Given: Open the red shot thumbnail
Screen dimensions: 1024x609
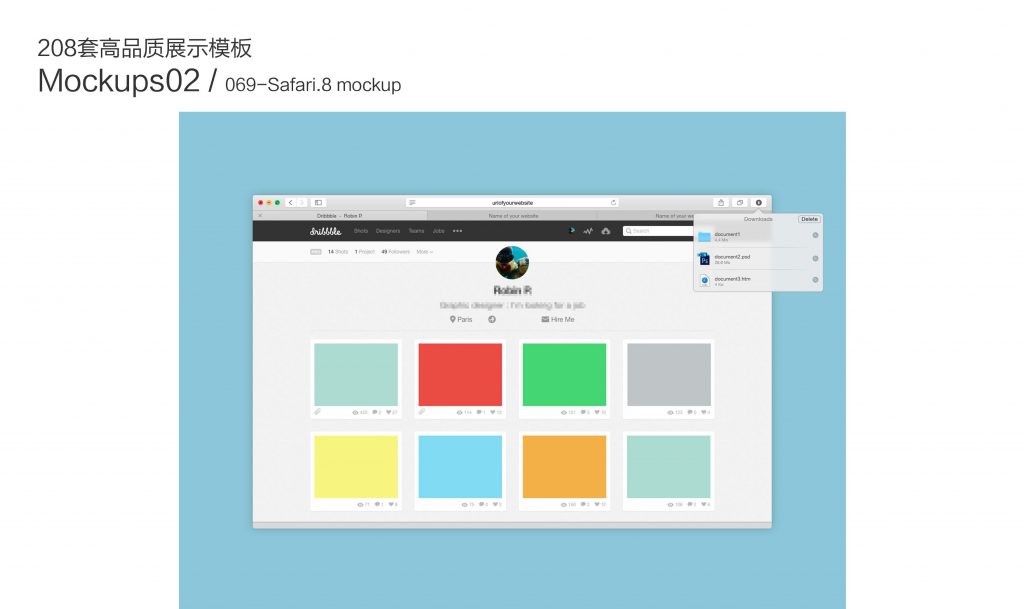Looking at the screenshot, I should coord(460,374).
